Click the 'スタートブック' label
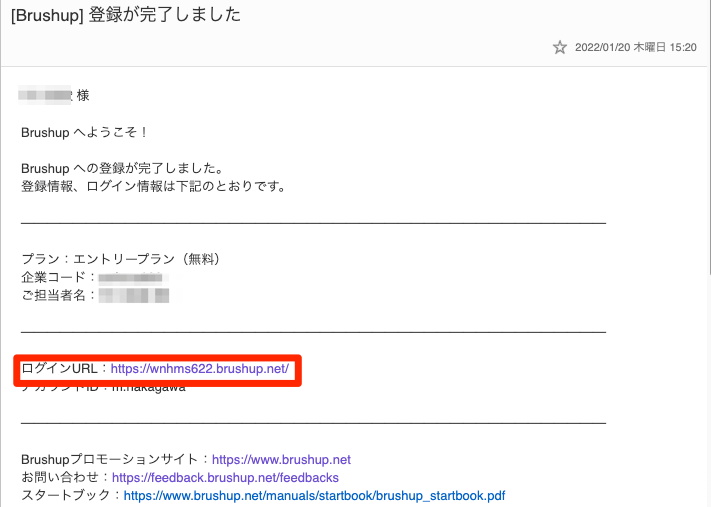 pyautogui.click(x=65, y=495)
